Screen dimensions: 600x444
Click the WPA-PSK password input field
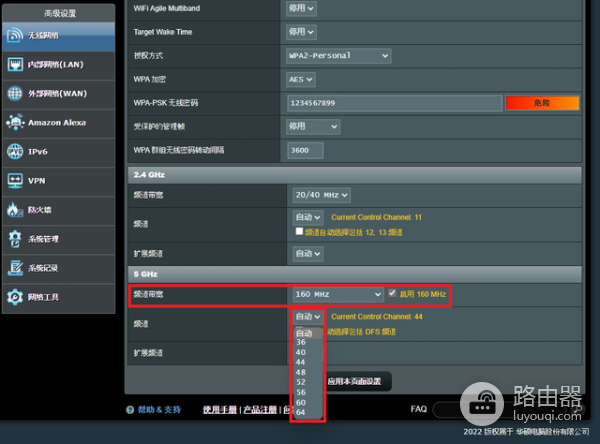(393, 103)
